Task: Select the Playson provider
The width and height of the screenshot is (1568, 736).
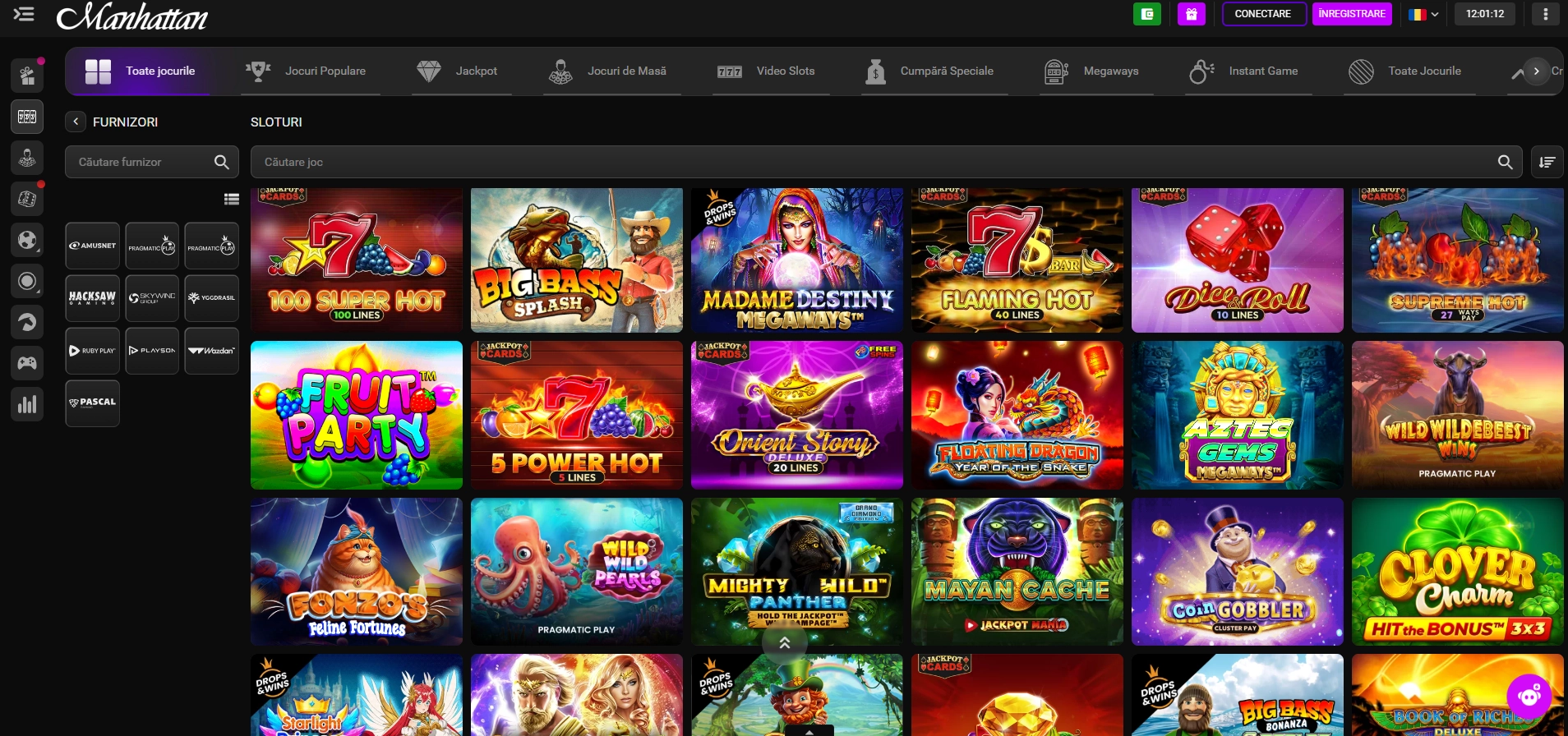Action: coord(152,351)
